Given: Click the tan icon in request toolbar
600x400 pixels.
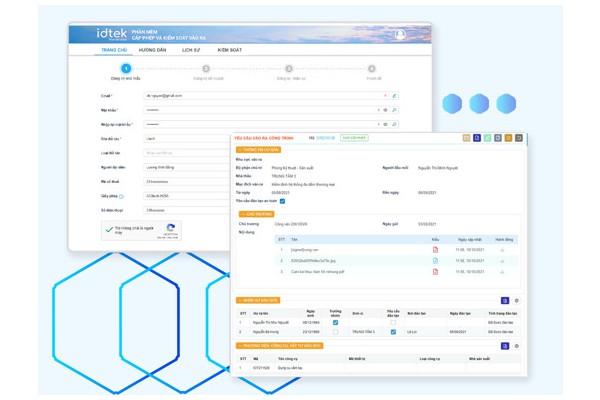Looking at the screenshot, I should [x=466, y=138].
